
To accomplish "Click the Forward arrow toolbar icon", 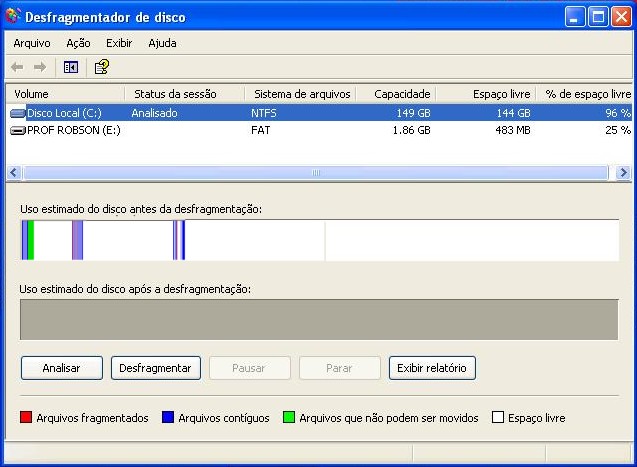I will pyautogui.click(x=40, y=67).
